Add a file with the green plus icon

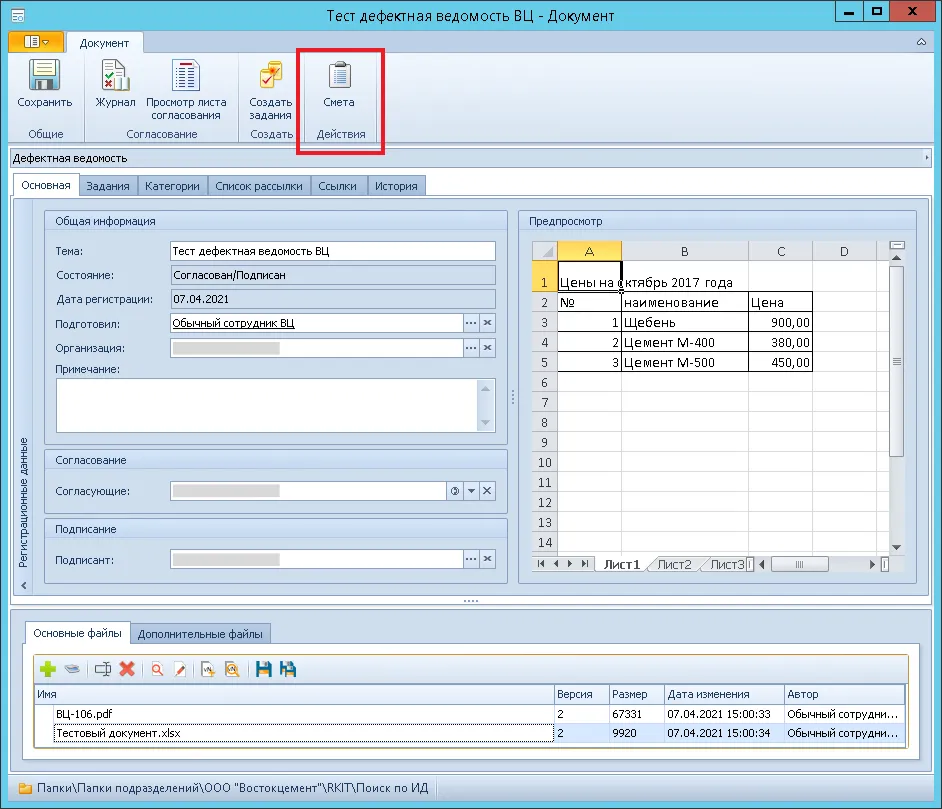click(x=47, y=669)
